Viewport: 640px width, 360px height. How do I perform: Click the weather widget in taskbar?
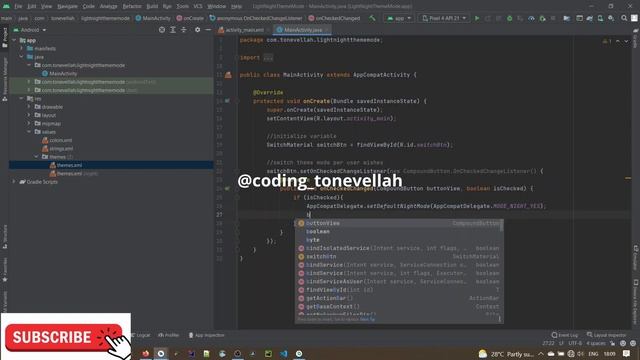(x=506, y=354)
